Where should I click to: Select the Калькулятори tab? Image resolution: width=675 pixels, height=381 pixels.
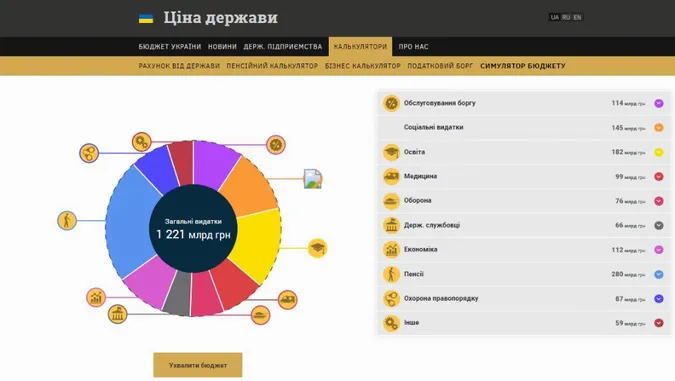point(360,46)
